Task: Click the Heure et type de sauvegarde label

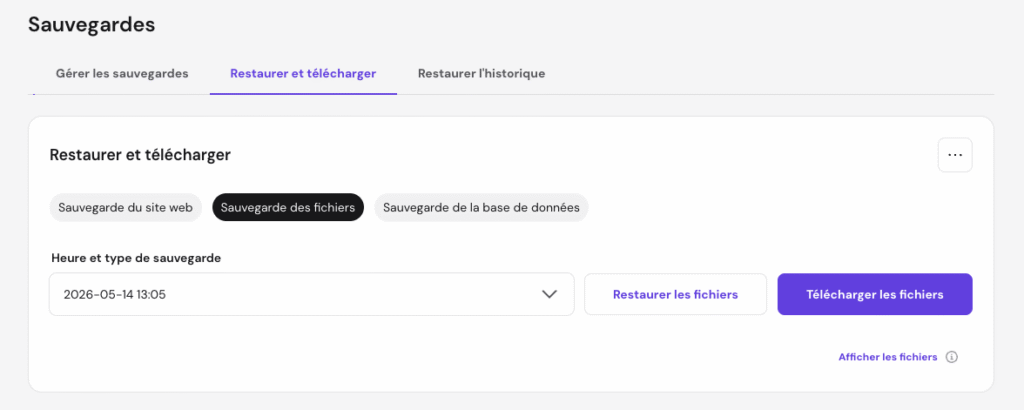Action: [x=136, y=258]
